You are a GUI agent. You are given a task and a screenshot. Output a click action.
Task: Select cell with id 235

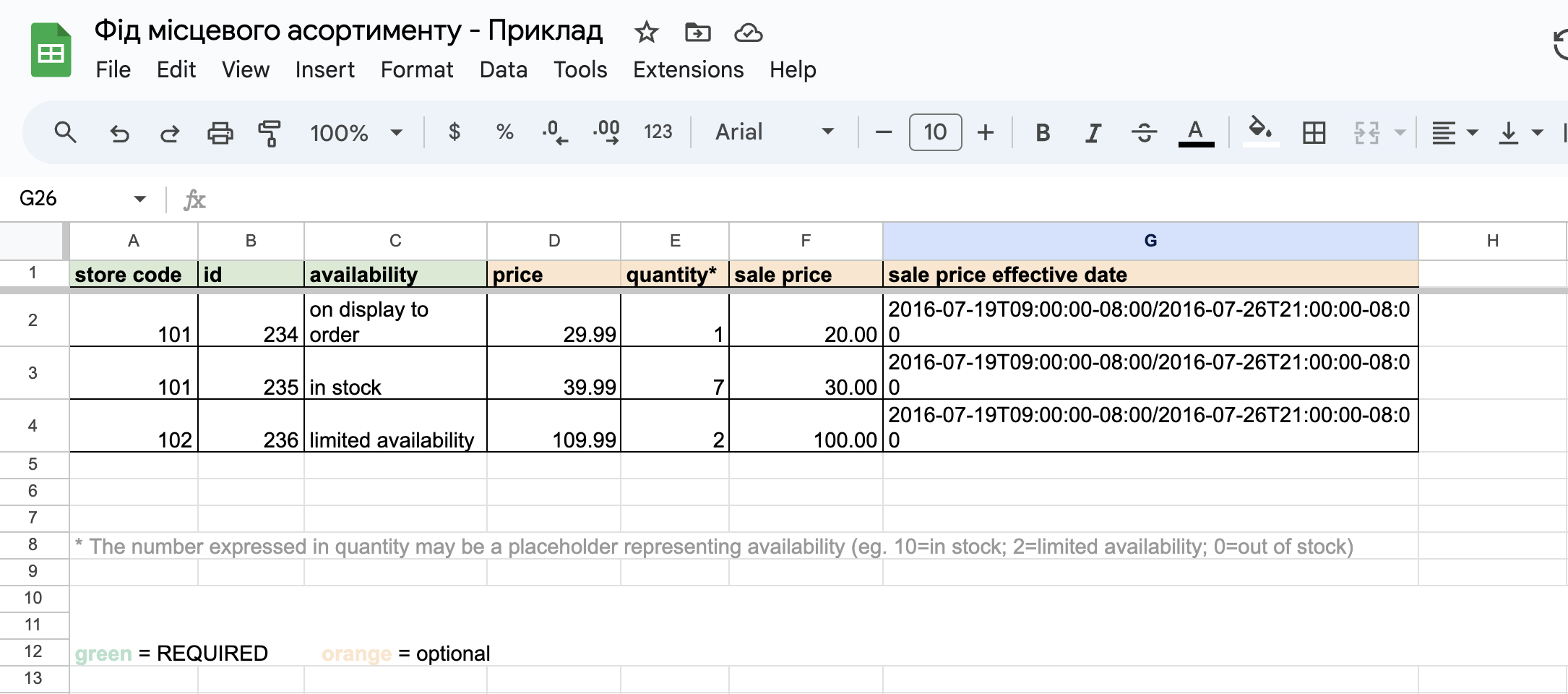click(251, 373)
